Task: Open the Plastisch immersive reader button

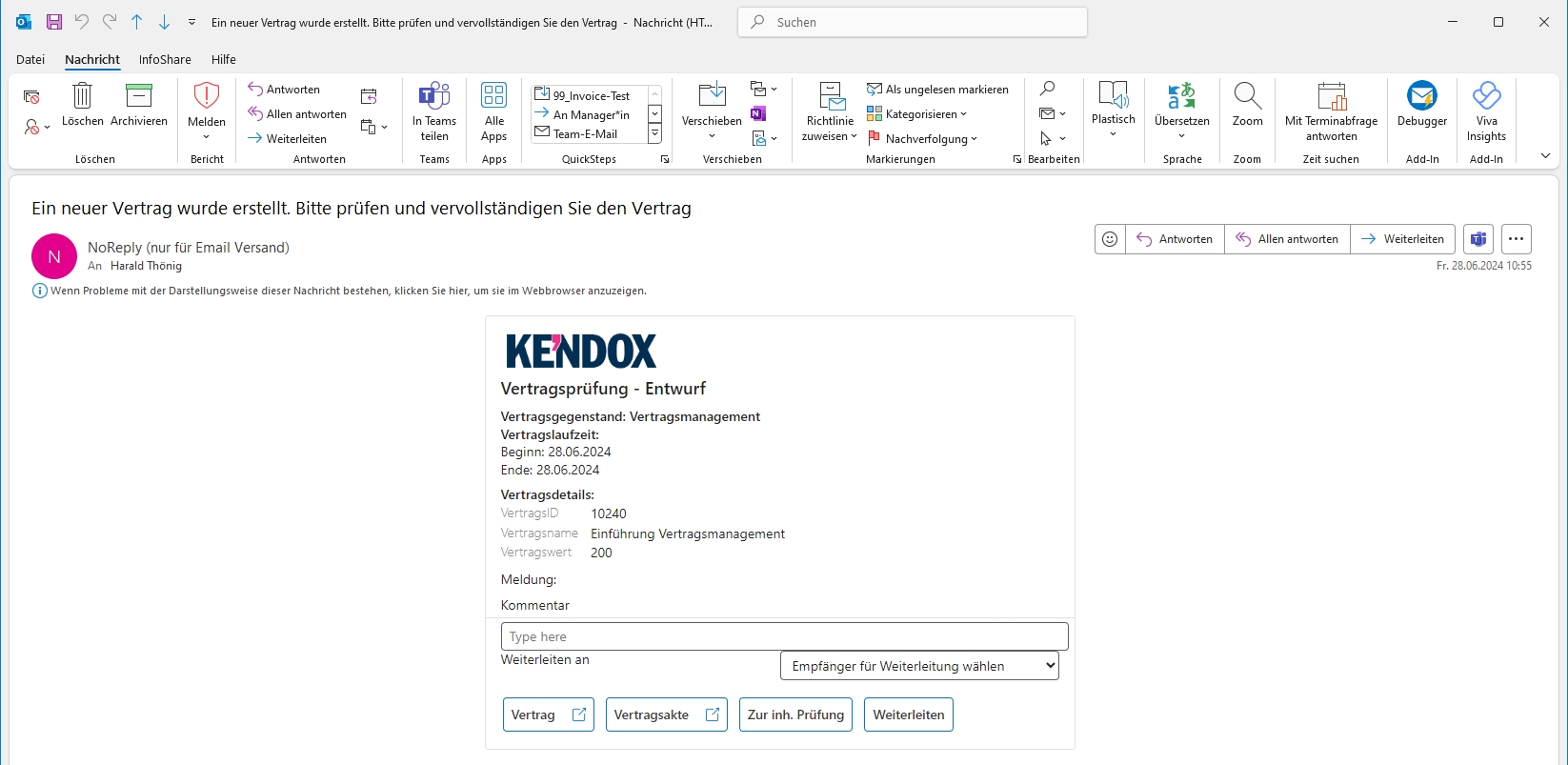Action: (x=1114, y=111)
